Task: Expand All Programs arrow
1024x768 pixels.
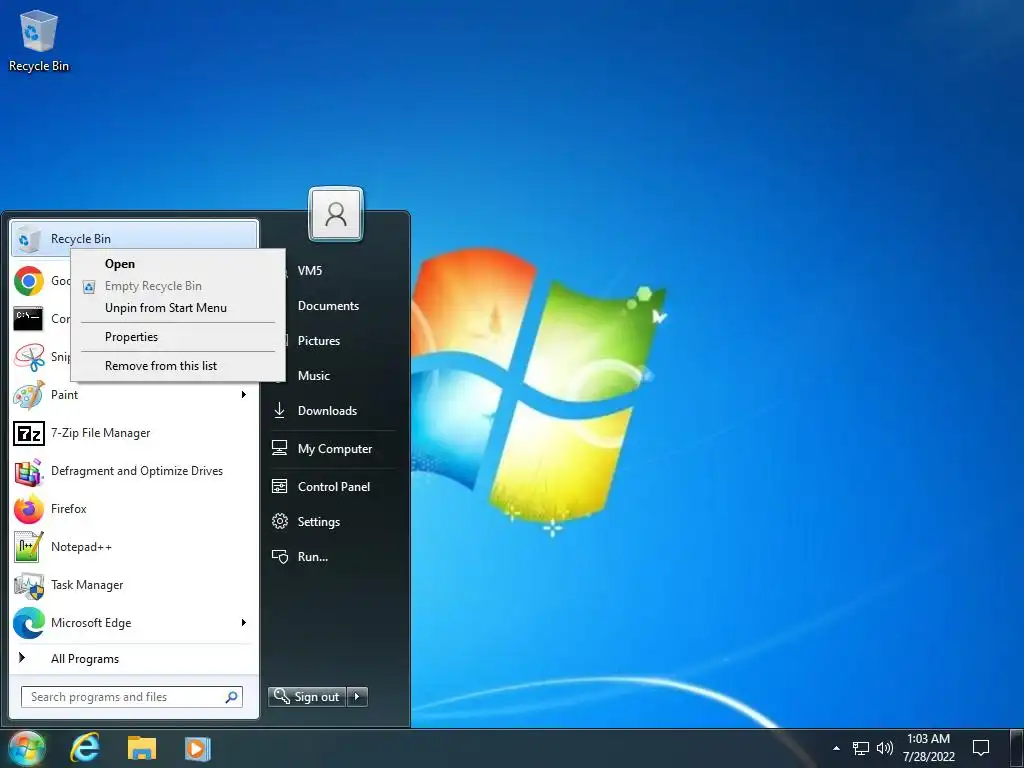Action: [22, 658]
